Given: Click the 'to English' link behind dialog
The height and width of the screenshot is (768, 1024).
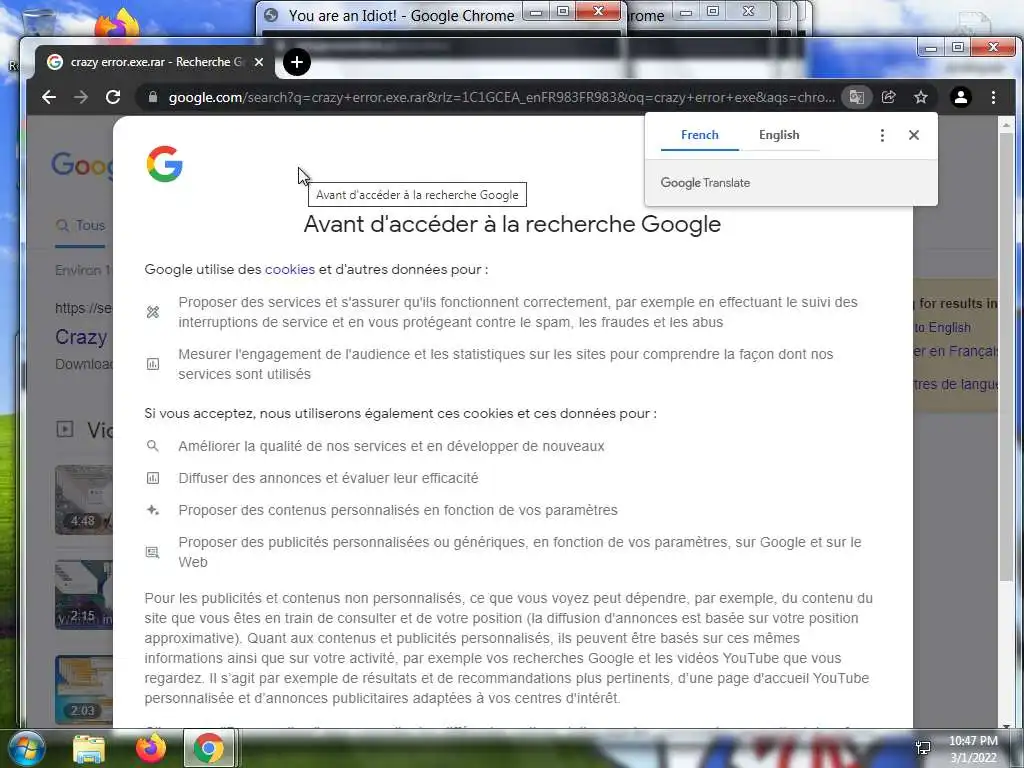Looking at the screenshot, I should (942, 328).
